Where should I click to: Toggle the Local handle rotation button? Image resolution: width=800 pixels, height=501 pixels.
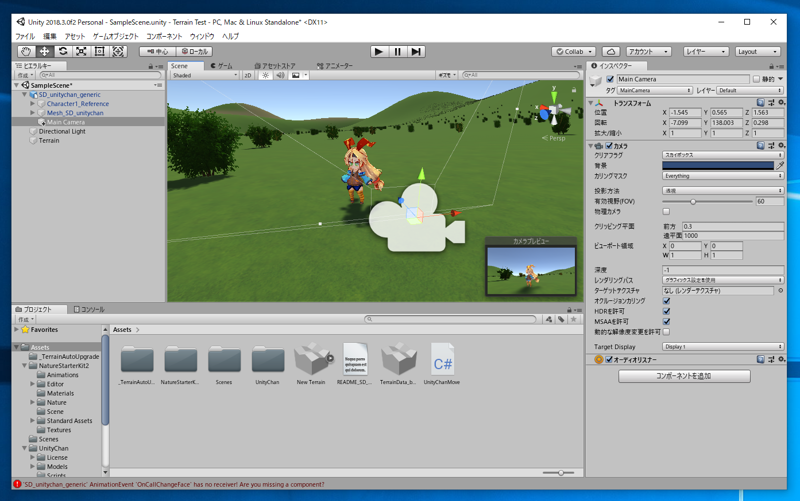pyautogui.click(x=194, y=52)
